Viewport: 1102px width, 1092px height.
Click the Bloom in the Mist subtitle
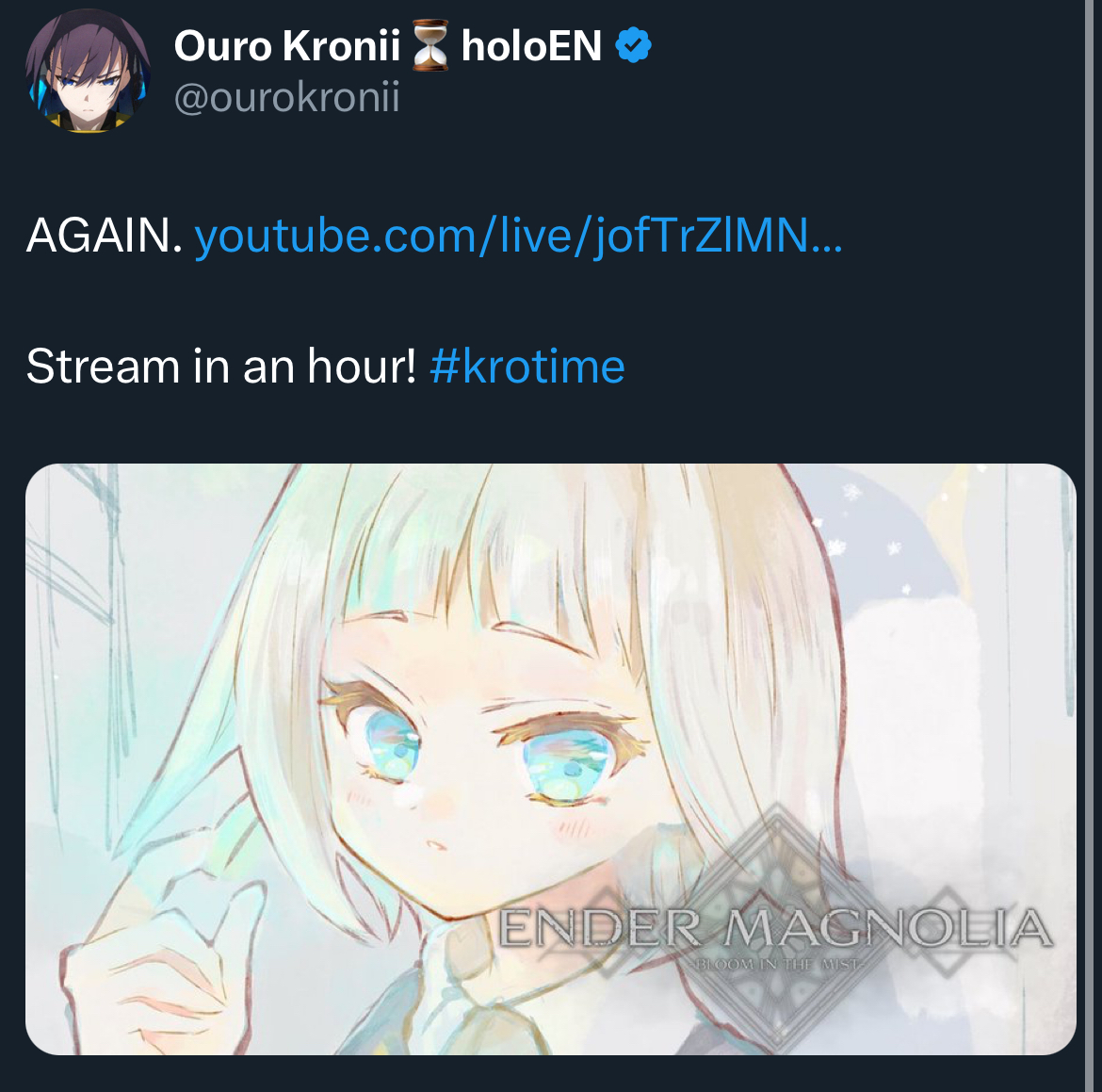point(777,964)
